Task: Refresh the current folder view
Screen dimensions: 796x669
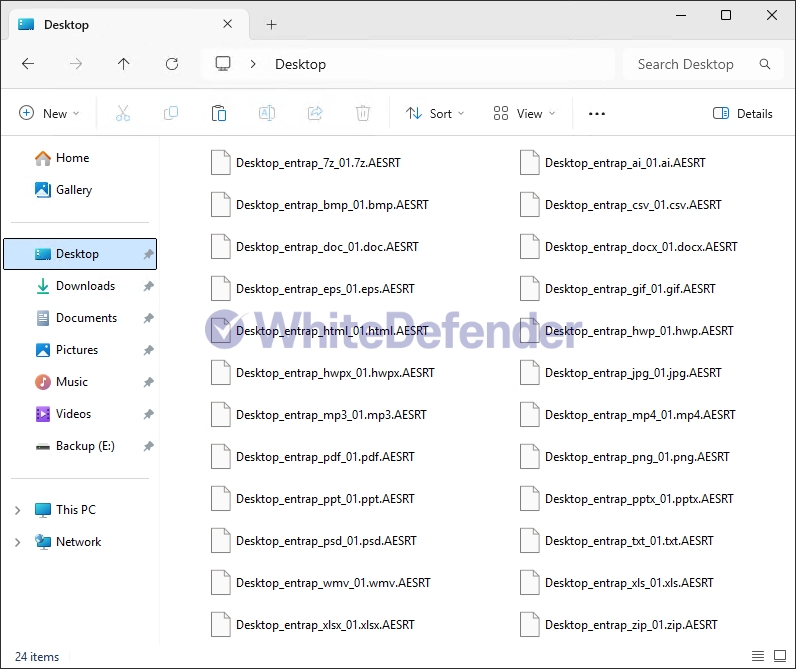Action: coord(172,64)
